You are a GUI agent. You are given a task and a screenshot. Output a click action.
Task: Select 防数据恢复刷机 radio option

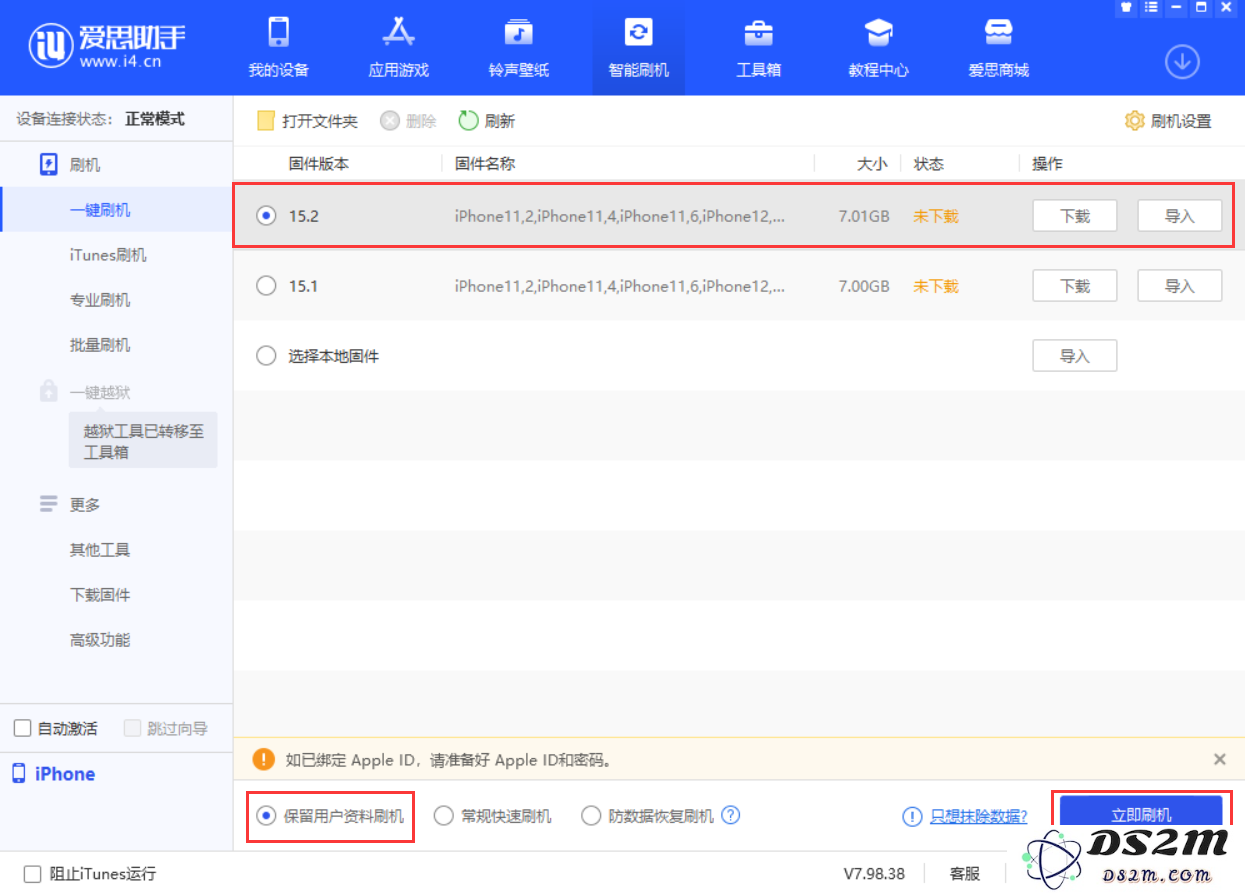[591, 816]
